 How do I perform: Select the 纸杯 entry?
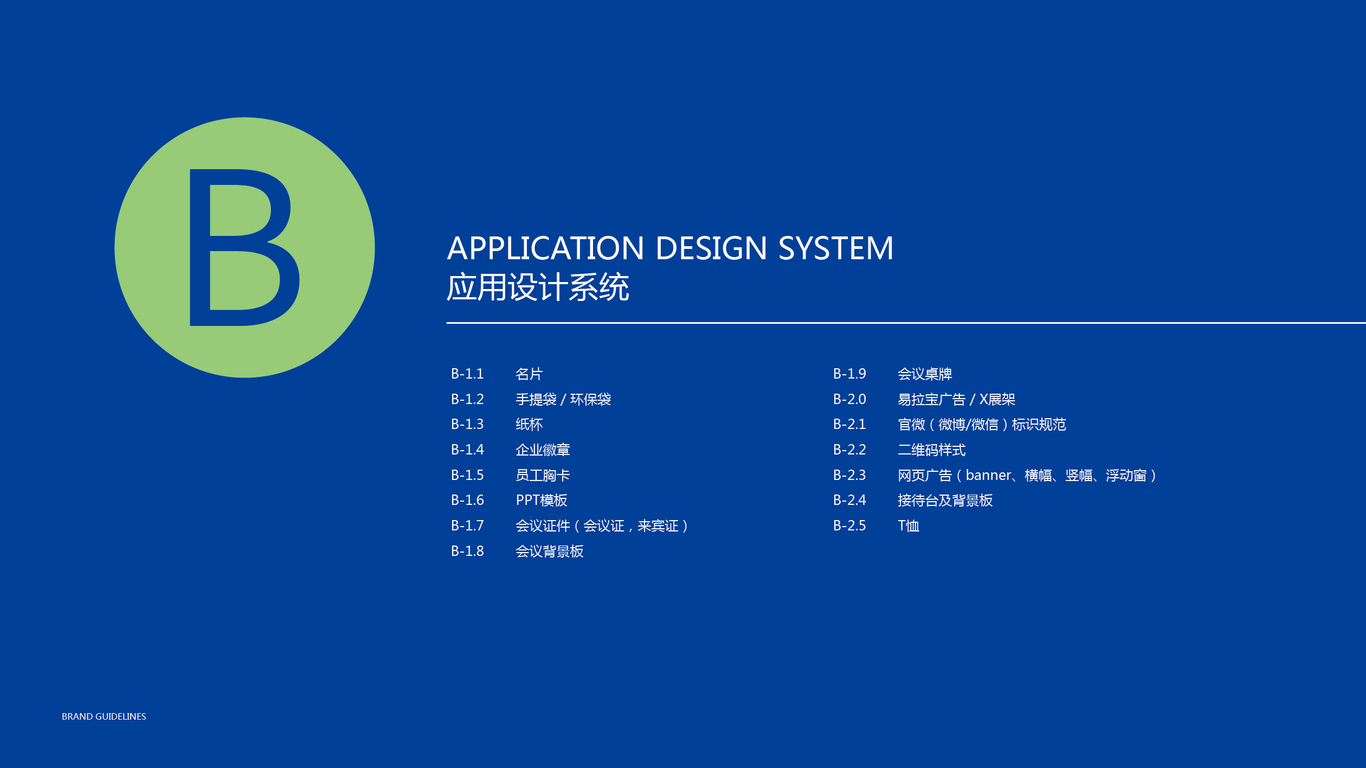(529, 424)
